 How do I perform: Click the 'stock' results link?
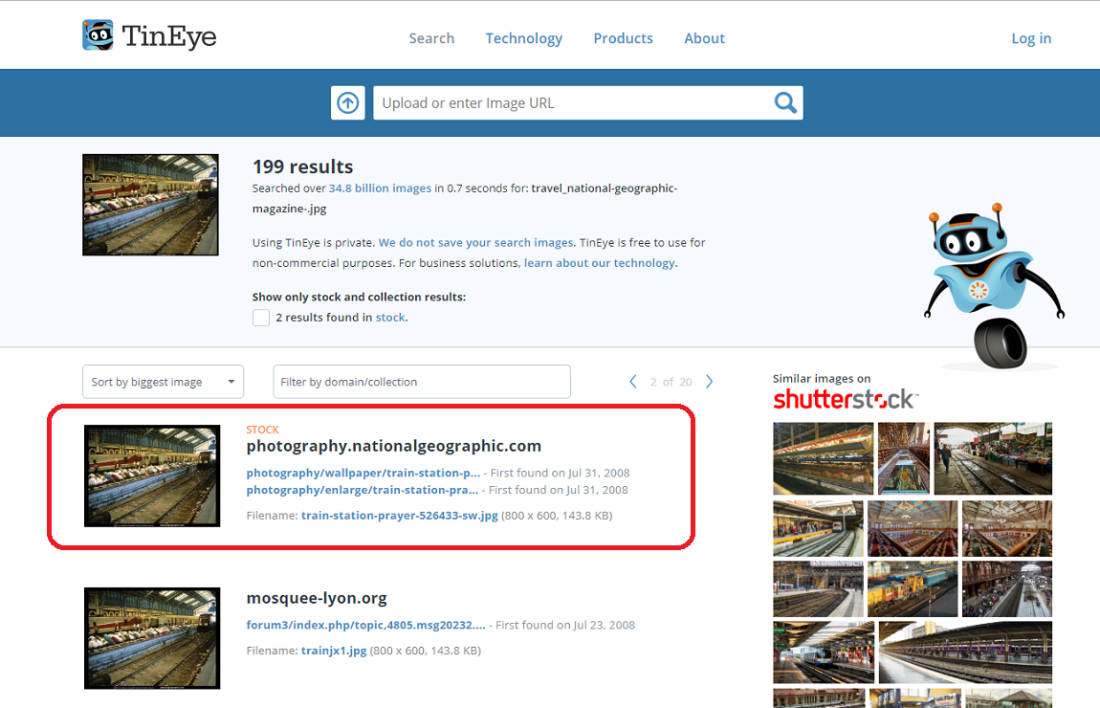[391, 318]
